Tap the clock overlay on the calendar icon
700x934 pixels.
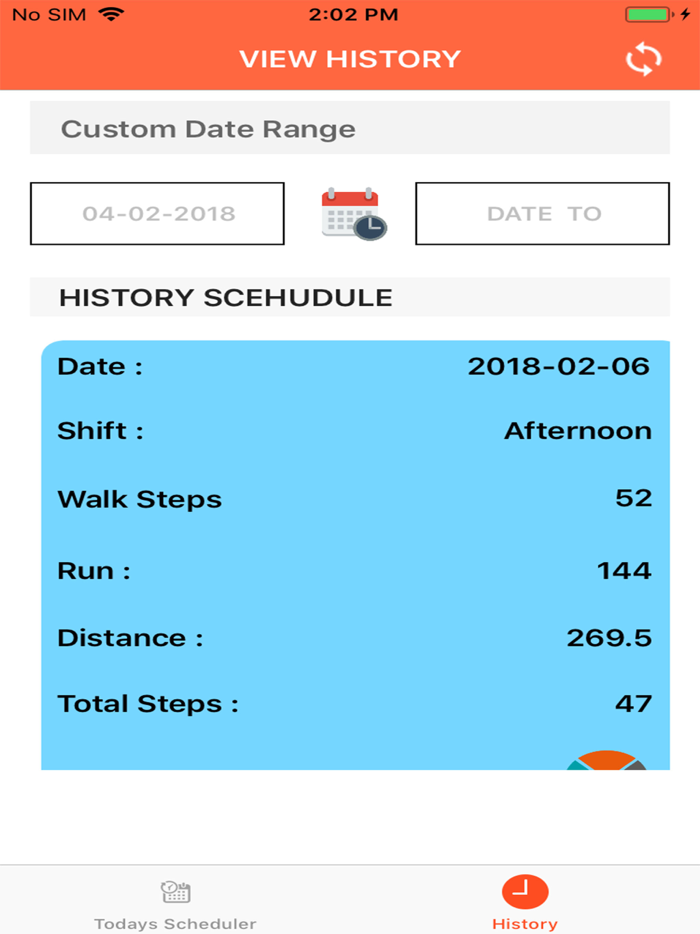(369, 227)
